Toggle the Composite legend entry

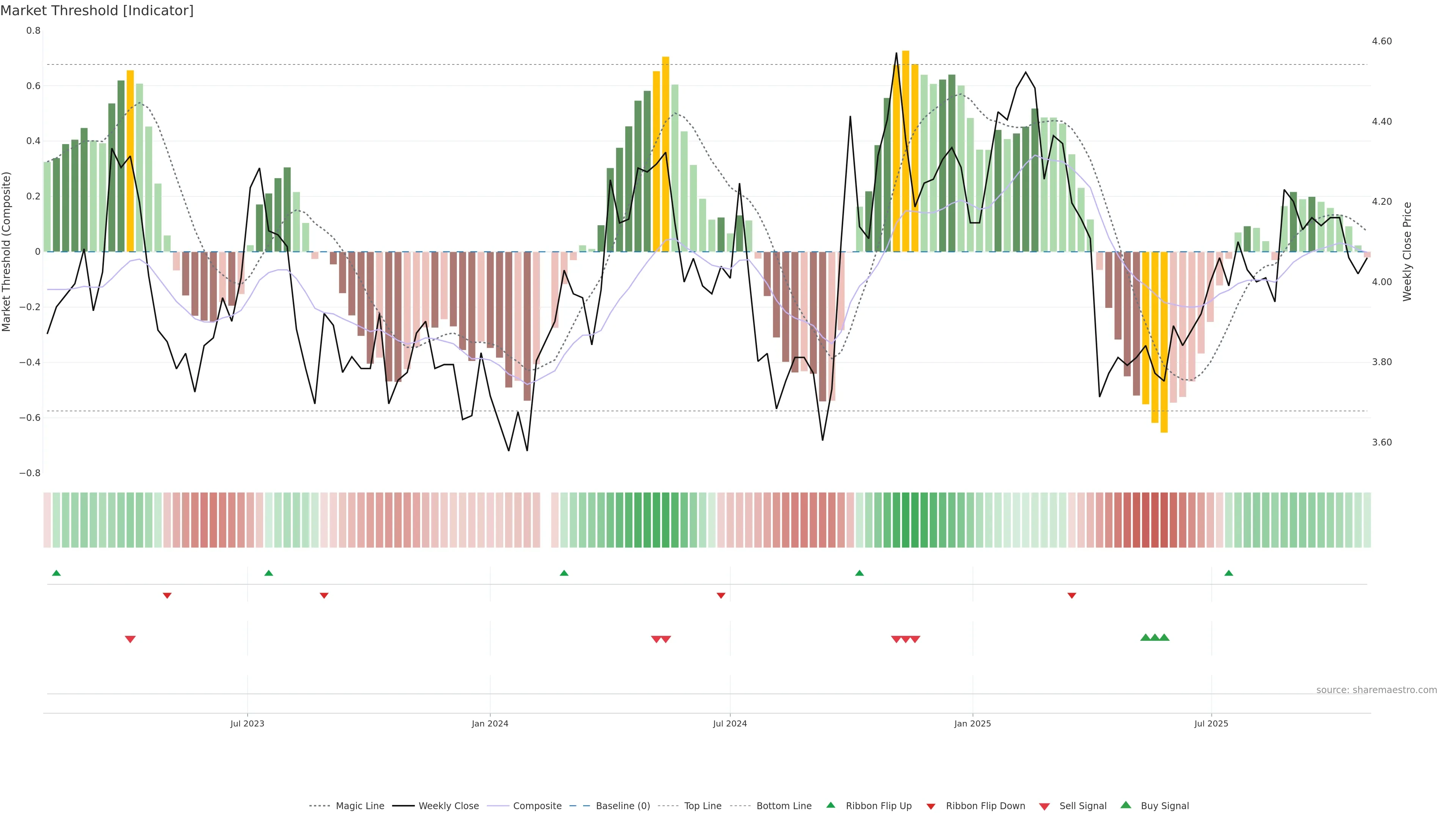point(537,806)
